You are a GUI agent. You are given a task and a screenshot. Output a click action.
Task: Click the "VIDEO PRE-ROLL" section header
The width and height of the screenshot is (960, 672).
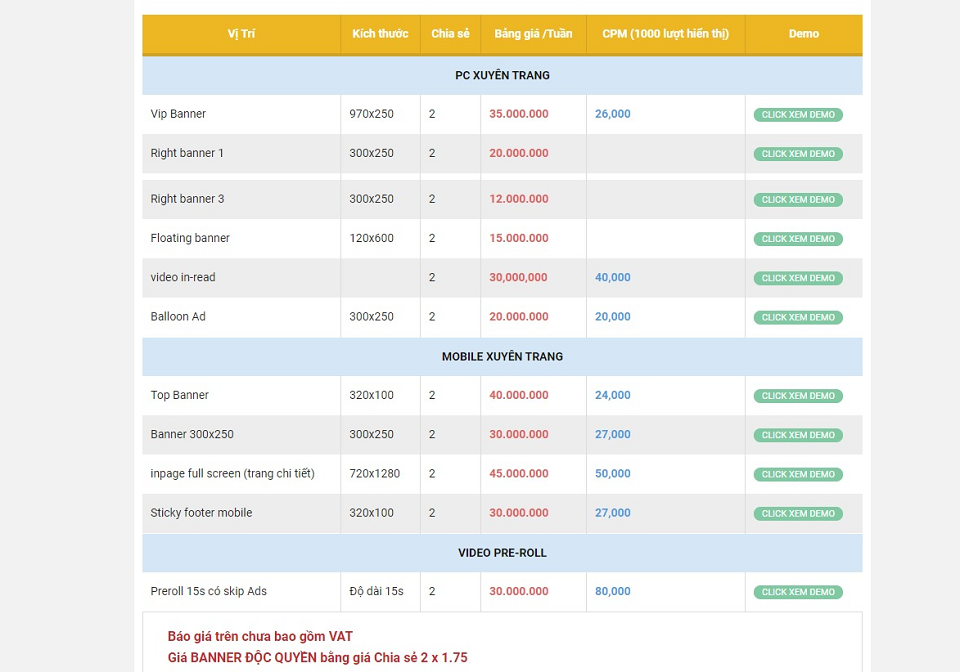pyautogui.click(x=502, y=553)
